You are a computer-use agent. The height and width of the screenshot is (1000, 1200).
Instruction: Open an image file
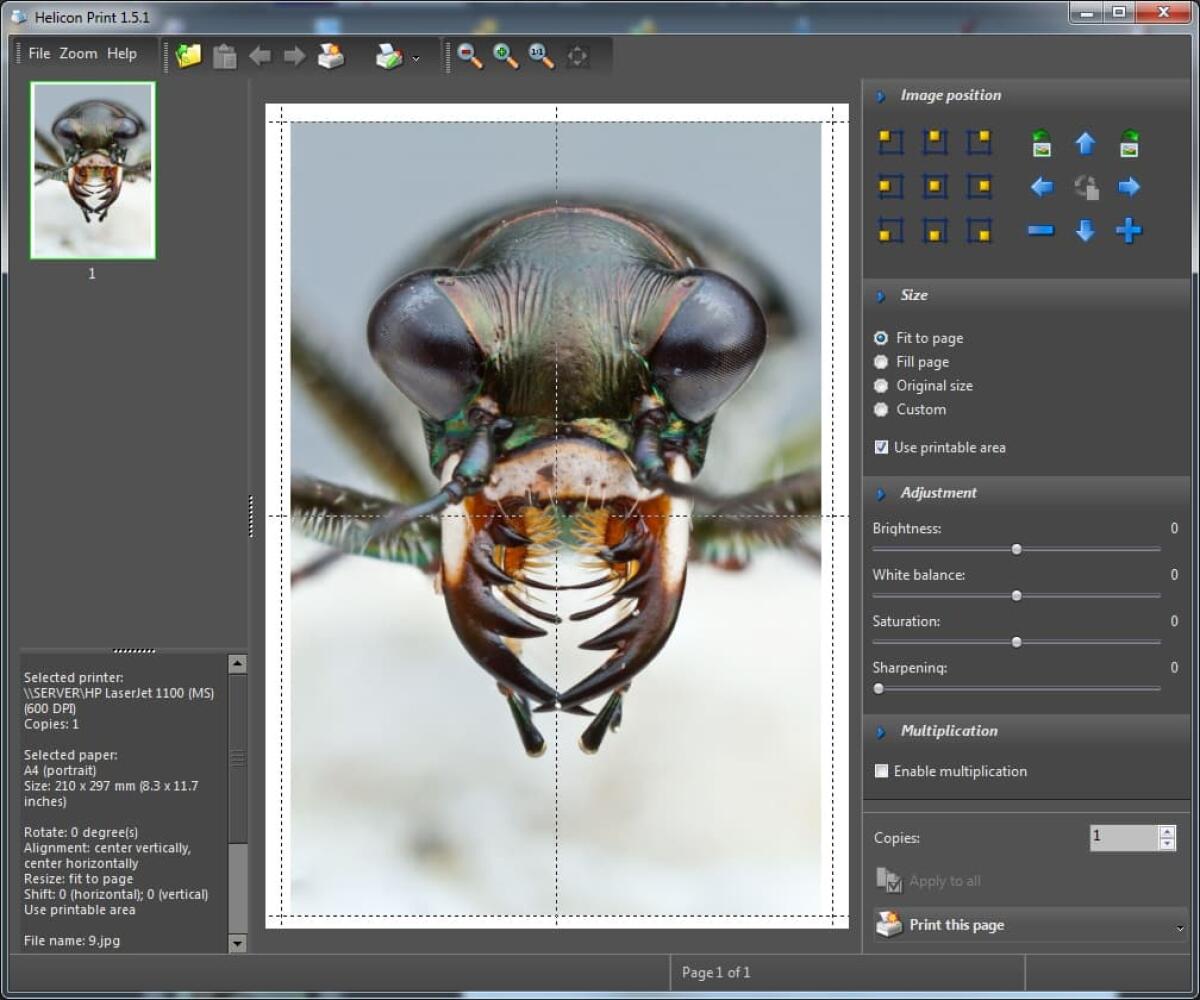click(186, 56)
